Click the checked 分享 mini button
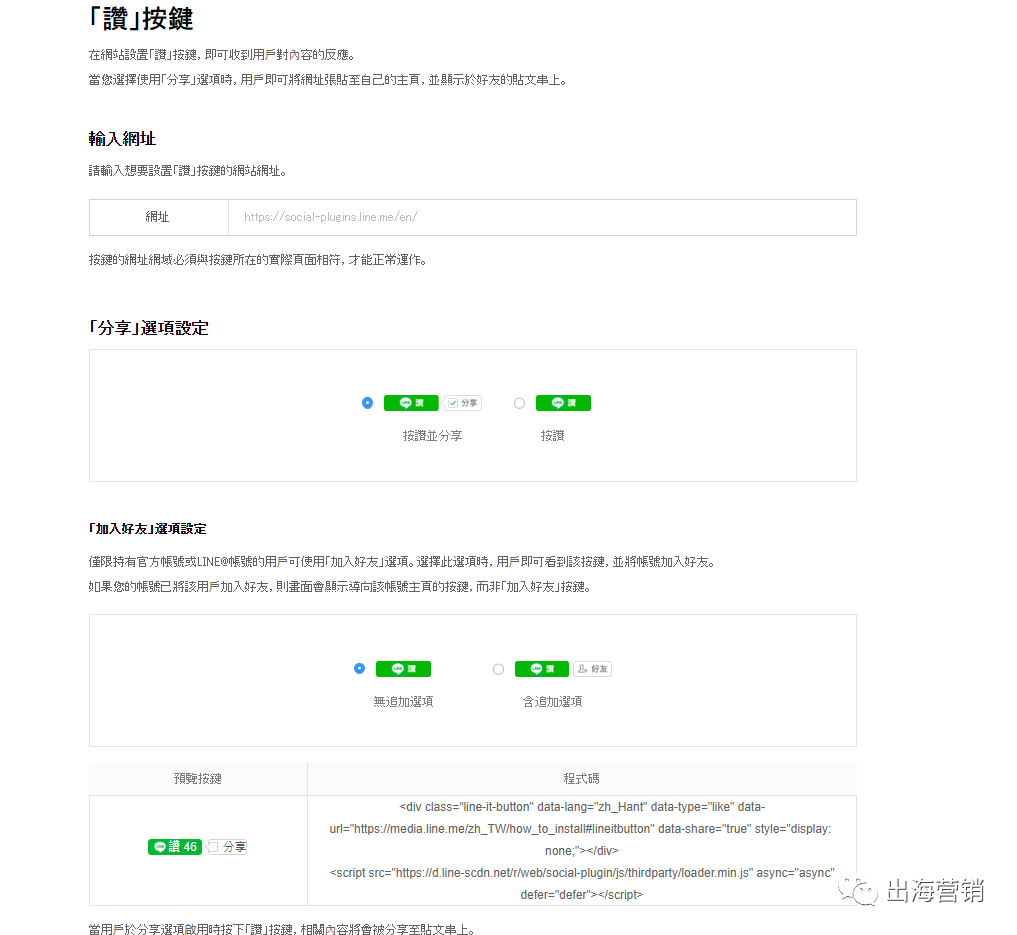The height and width of the screenshot is (935, 1017). (x=463, y=403)
